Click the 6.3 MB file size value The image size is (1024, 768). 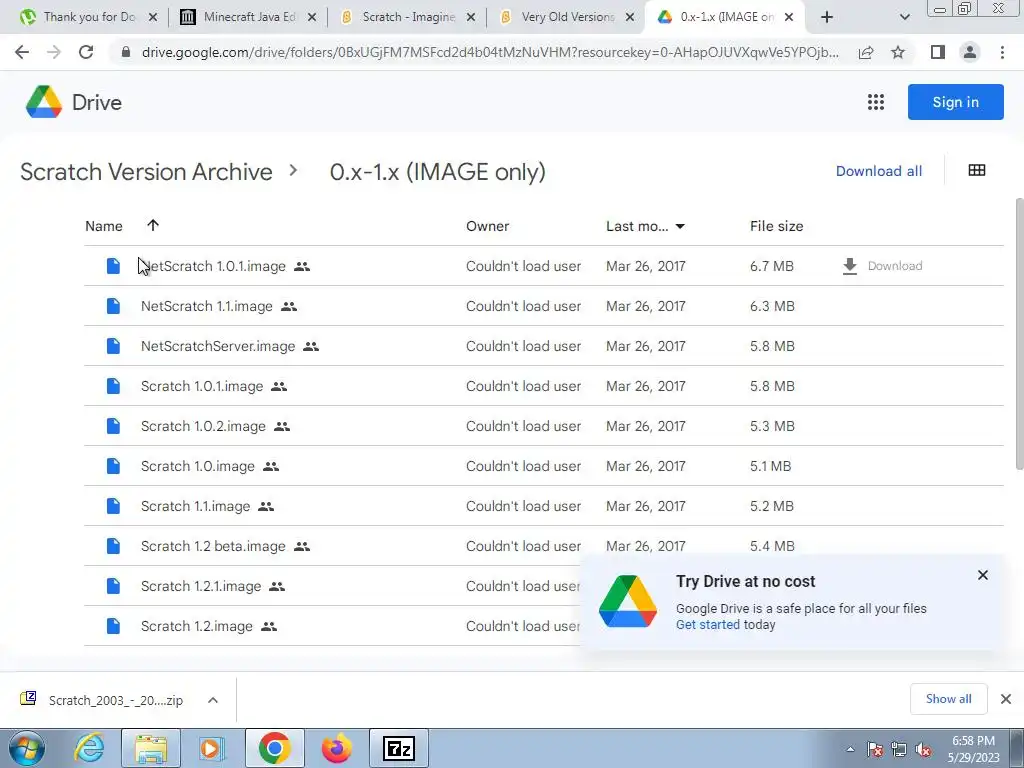772,306
